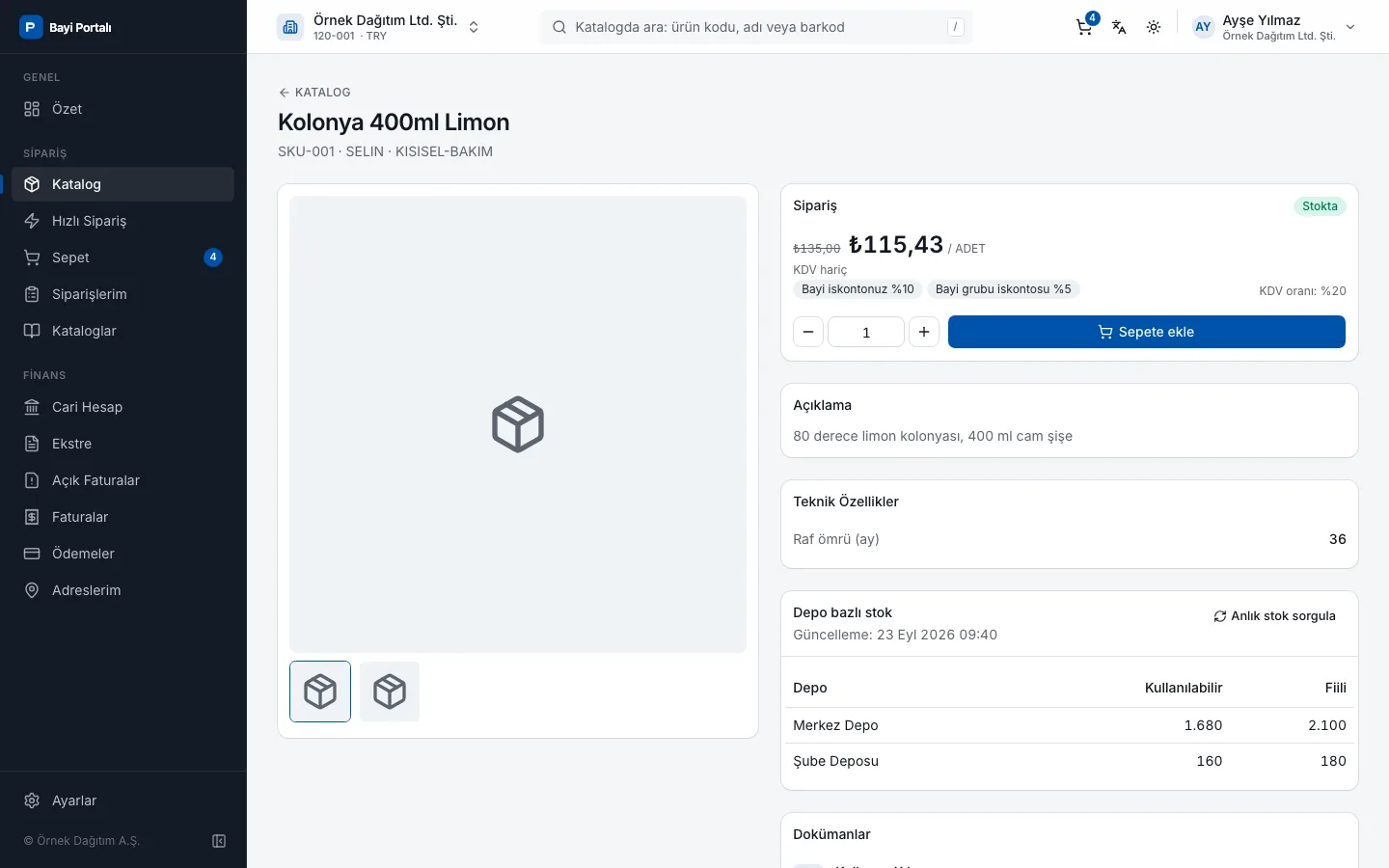Open Siparişlerim from sidebar
This screenshot has height=868, width=1389.
tap(123, 294)
